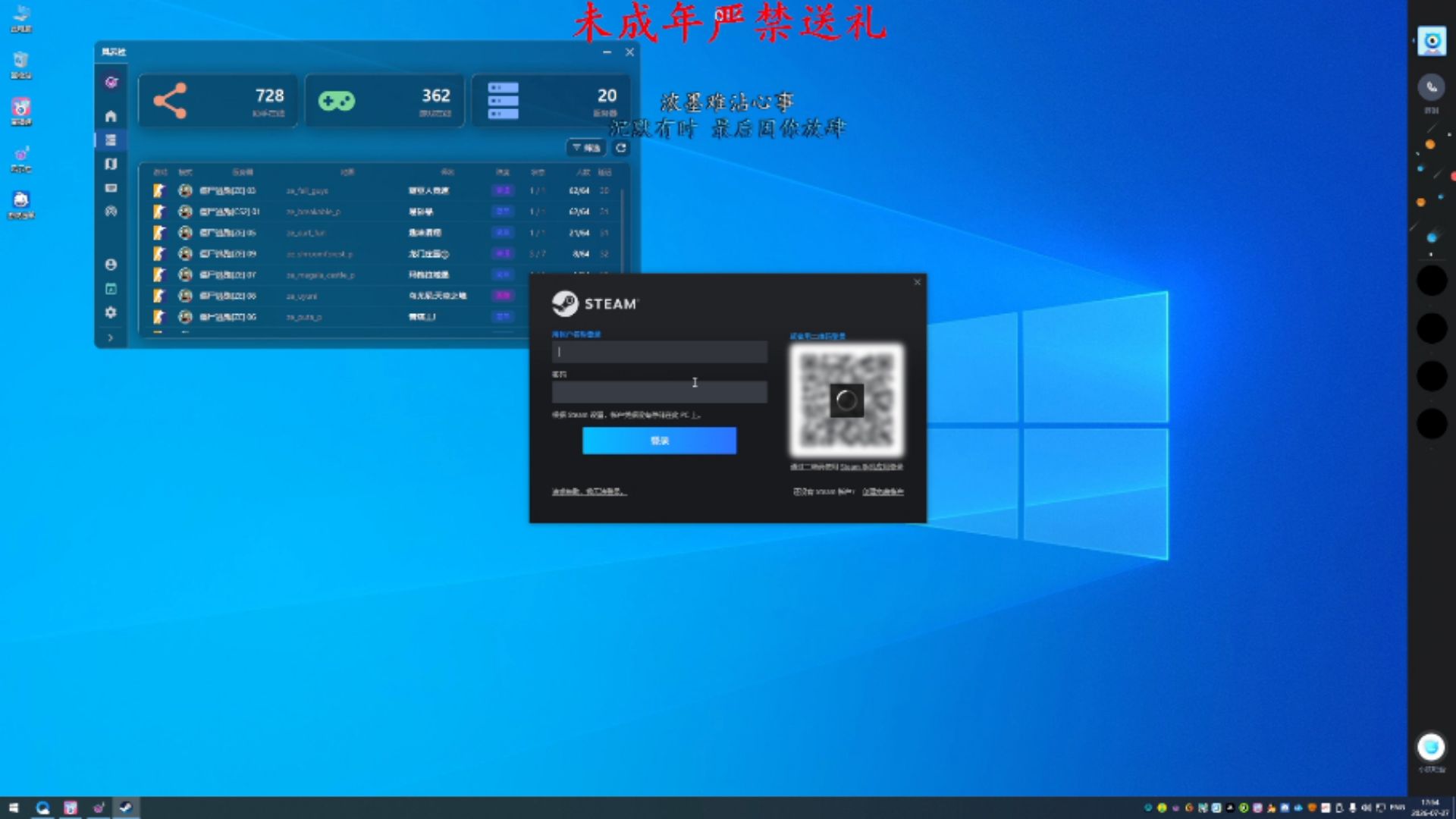1456x819 pixels.
Task: Click the purple logo atop the sidebar
Action: coord(111,82)
